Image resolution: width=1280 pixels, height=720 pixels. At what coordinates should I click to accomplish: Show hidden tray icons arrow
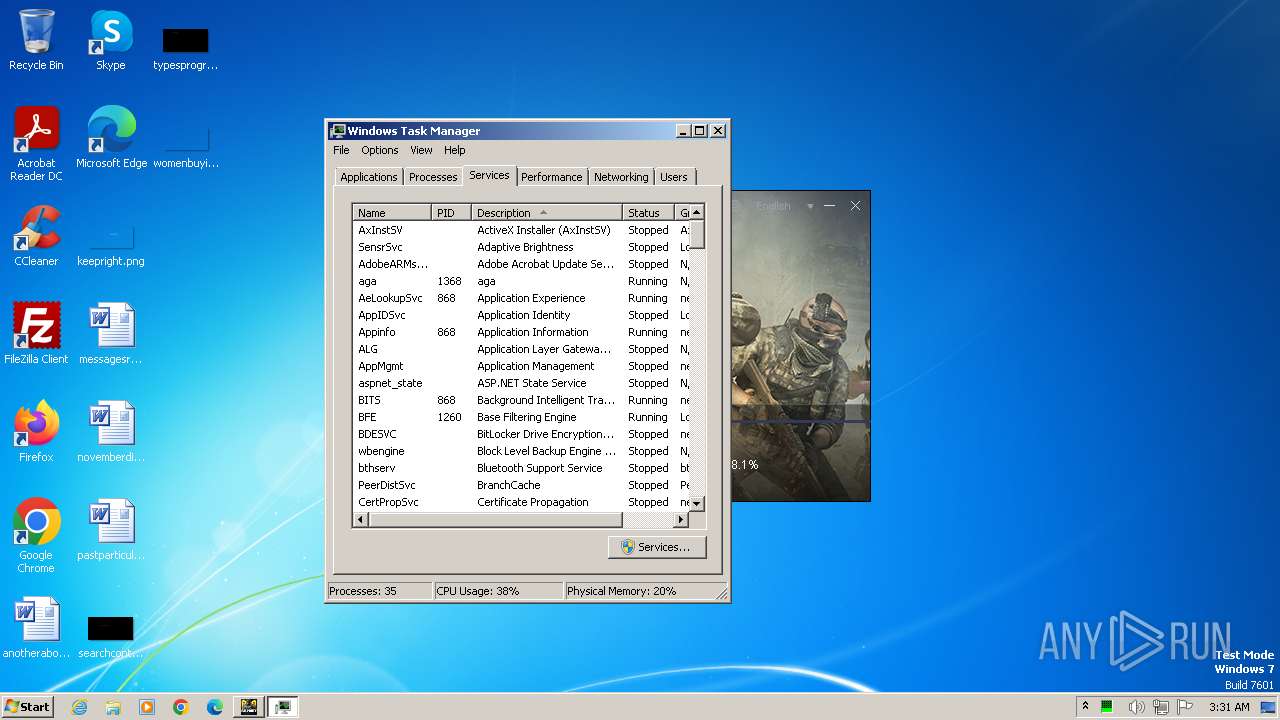[1085, 707]
